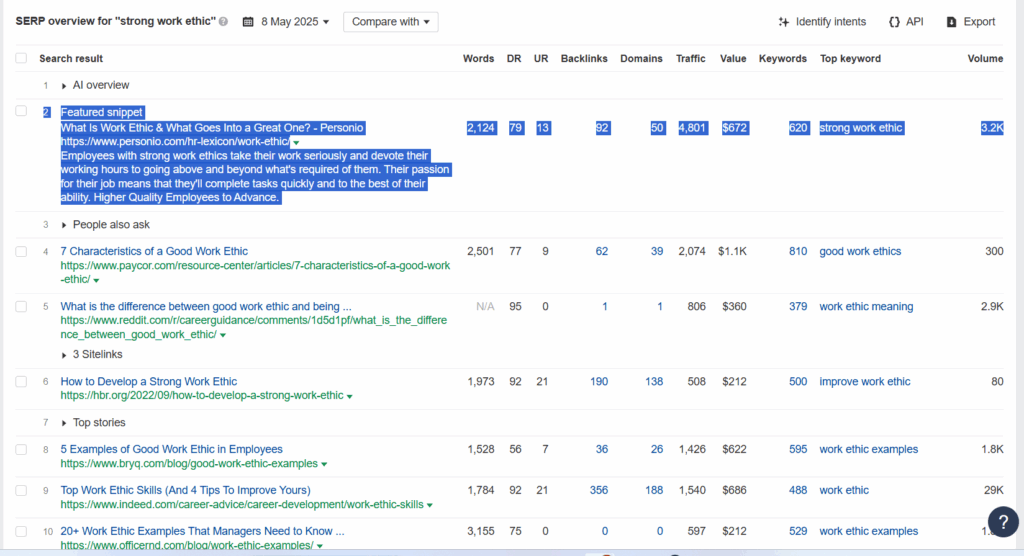Click the Traffic column header
The height and width of the screenshot is (556, 1024).
click(x=690, y=58)
